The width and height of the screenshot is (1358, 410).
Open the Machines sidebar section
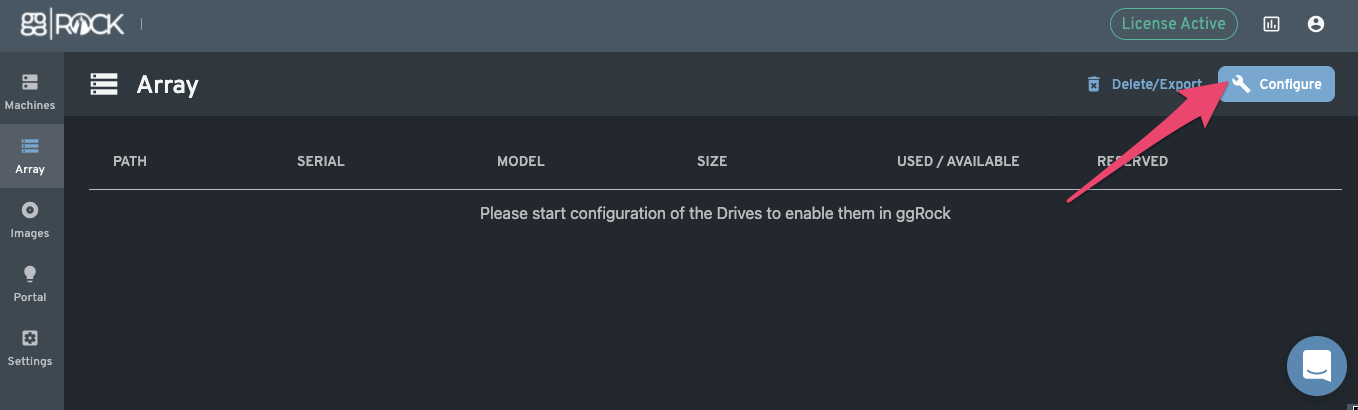30,91
